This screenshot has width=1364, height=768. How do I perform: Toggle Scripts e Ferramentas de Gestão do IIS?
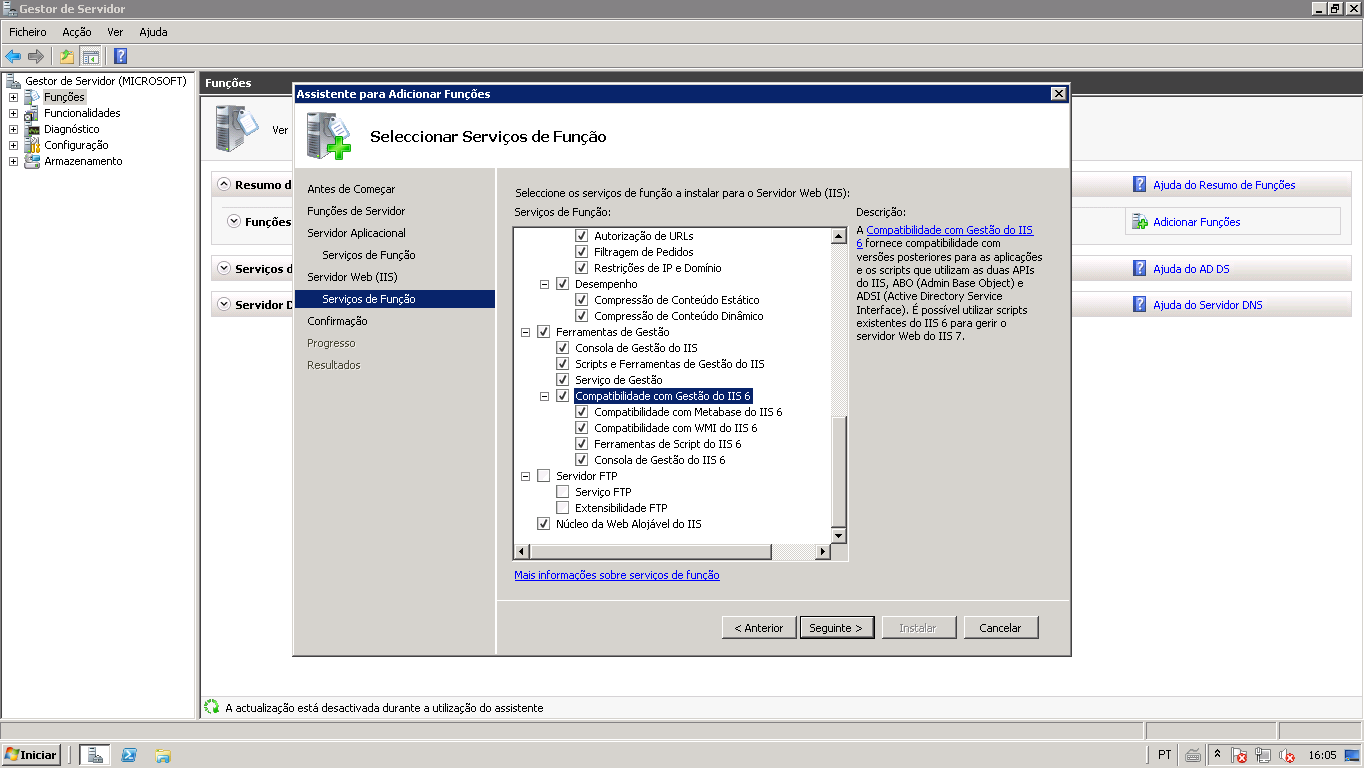(x=562, y=364)
